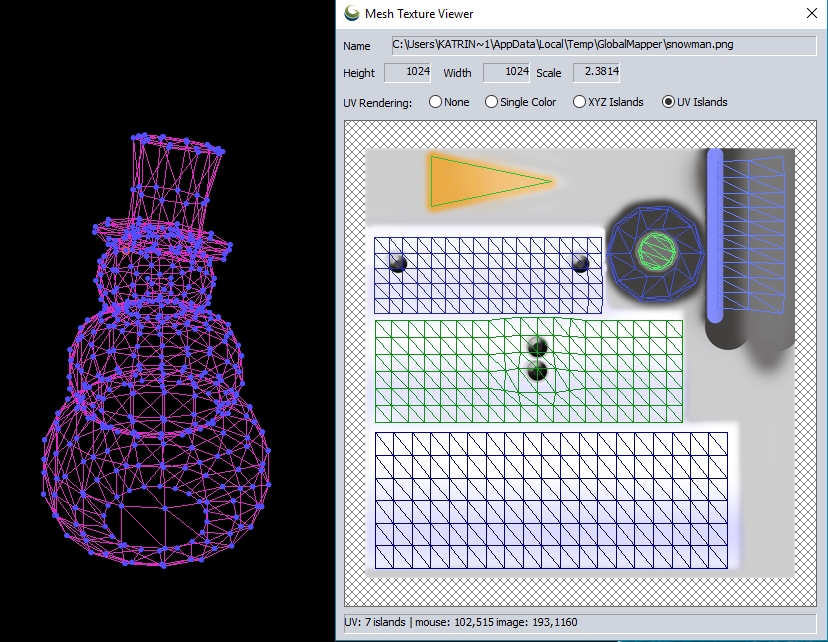Viewport: 828px width, 642px height.
Task: Click the vertical purple hat strip island
Action: click(x=714, y=235)
